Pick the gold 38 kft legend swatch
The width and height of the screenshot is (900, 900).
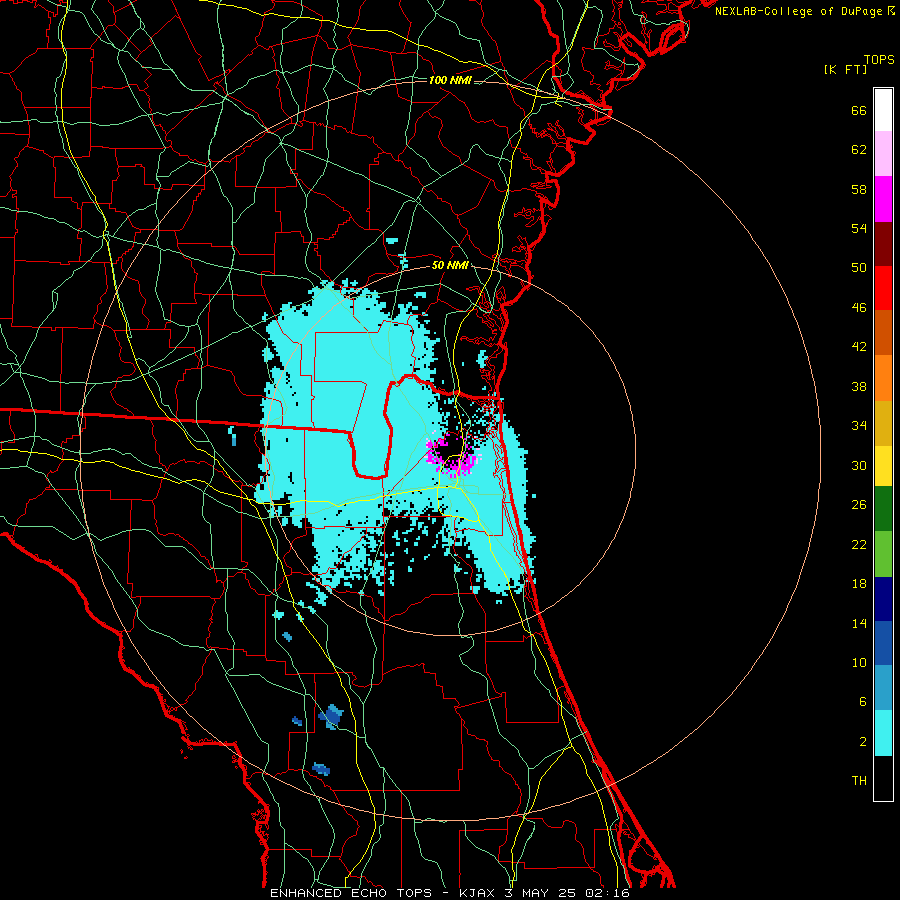pos(883,423)
